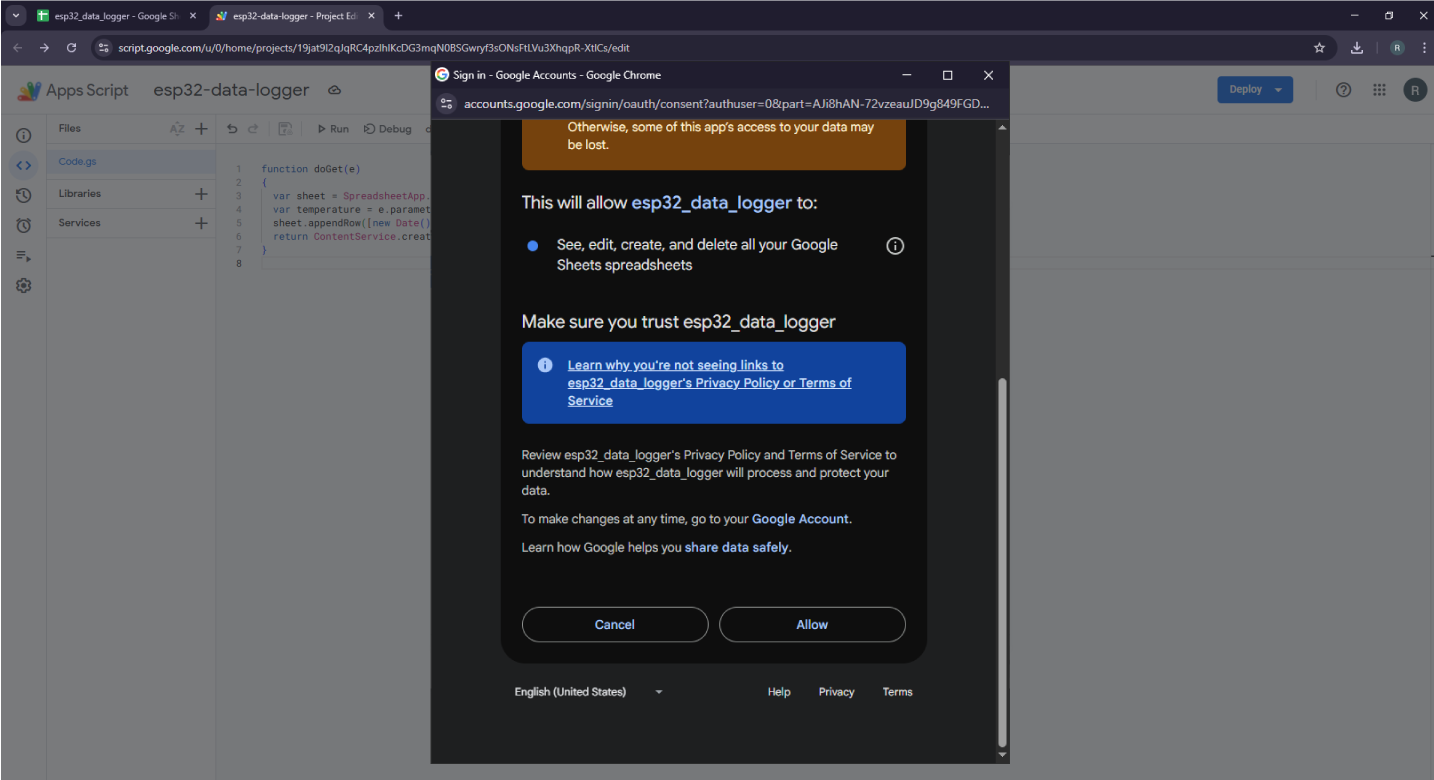1434x780 pixels.
Task: Click the Allow button in consent dialog
Action: [811, 624]
